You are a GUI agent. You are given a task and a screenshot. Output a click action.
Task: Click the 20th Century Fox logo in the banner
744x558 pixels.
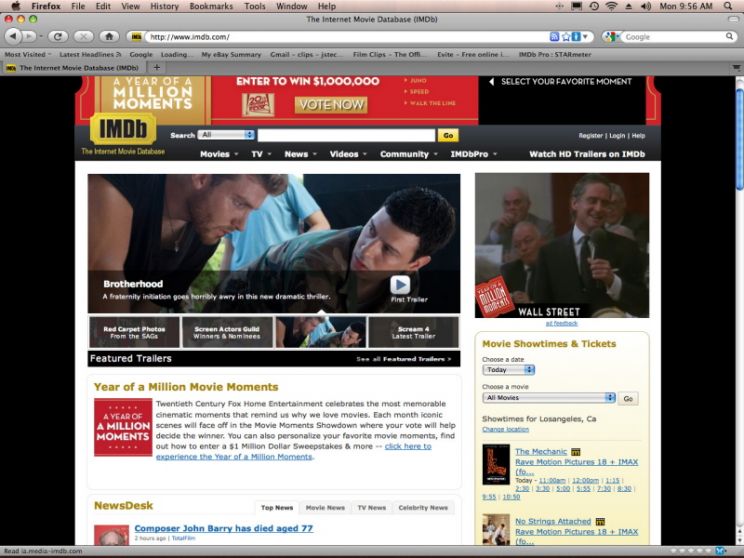258,104
